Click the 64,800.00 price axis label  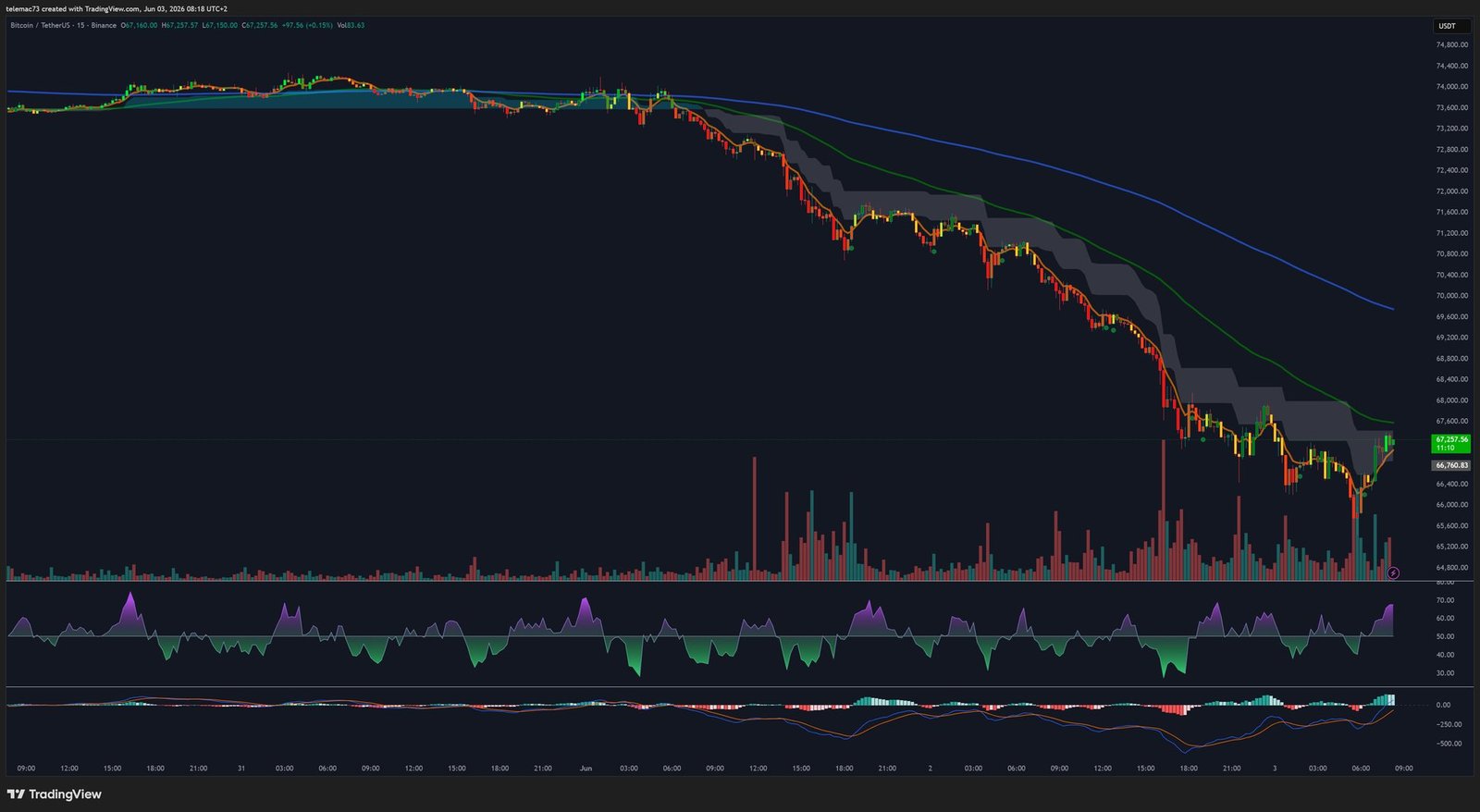point(1451,568)
